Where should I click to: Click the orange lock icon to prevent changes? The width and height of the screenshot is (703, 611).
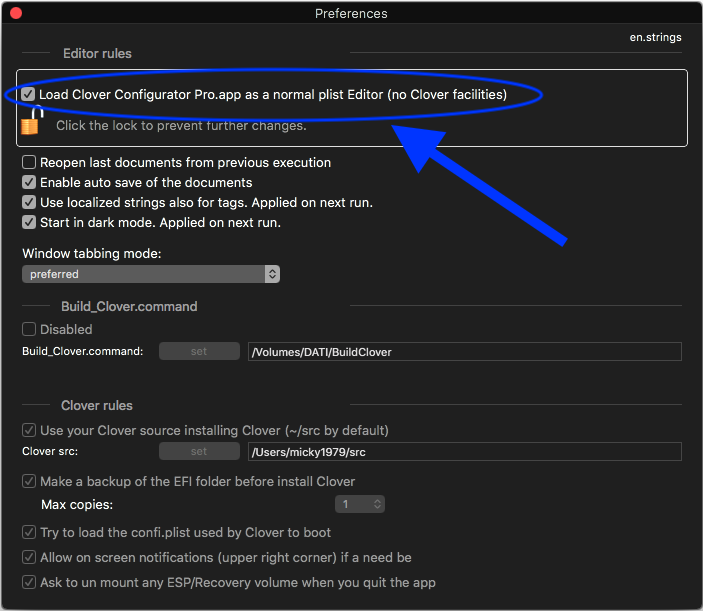[32, 121]
